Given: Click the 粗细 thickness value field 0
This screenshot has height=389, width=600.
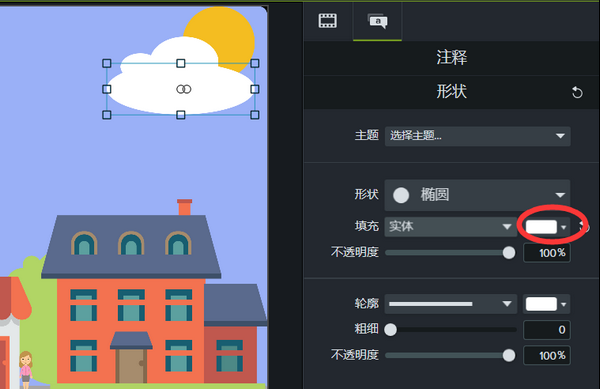Looking at the screenshot, I should (x=547, y=330).
